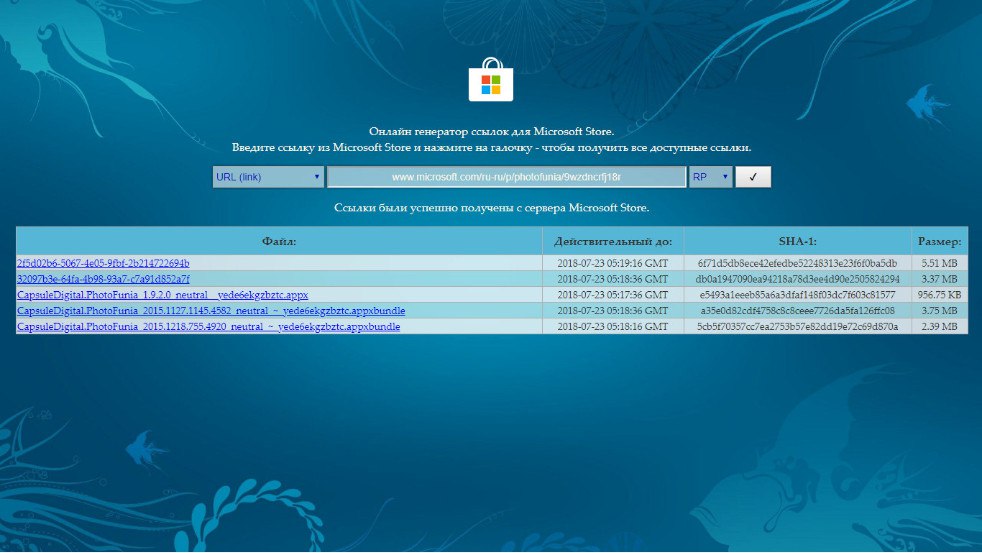Click the Действительный до: column header
Screen dimensions: 982x553
click(612, 241)
